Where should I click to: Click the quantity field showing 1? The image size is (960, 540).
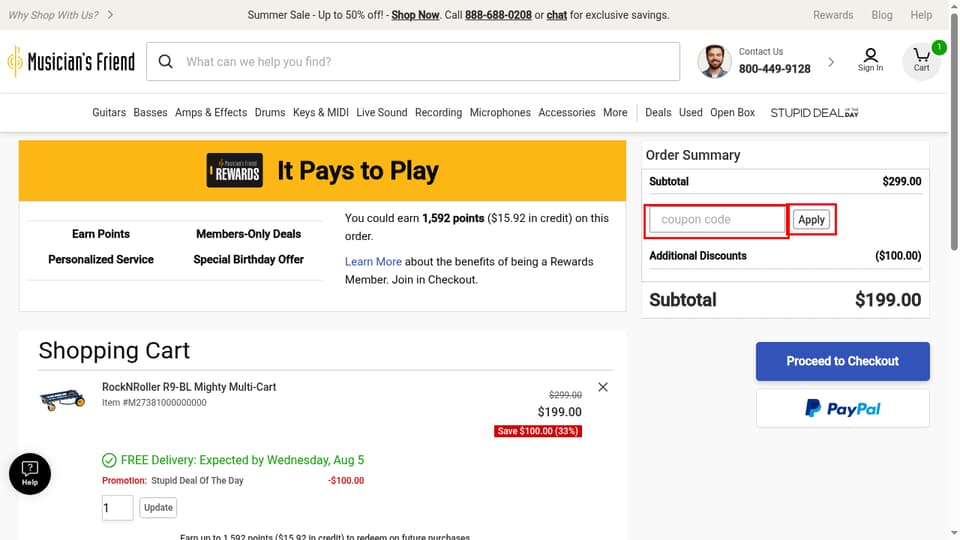[118, 508]
